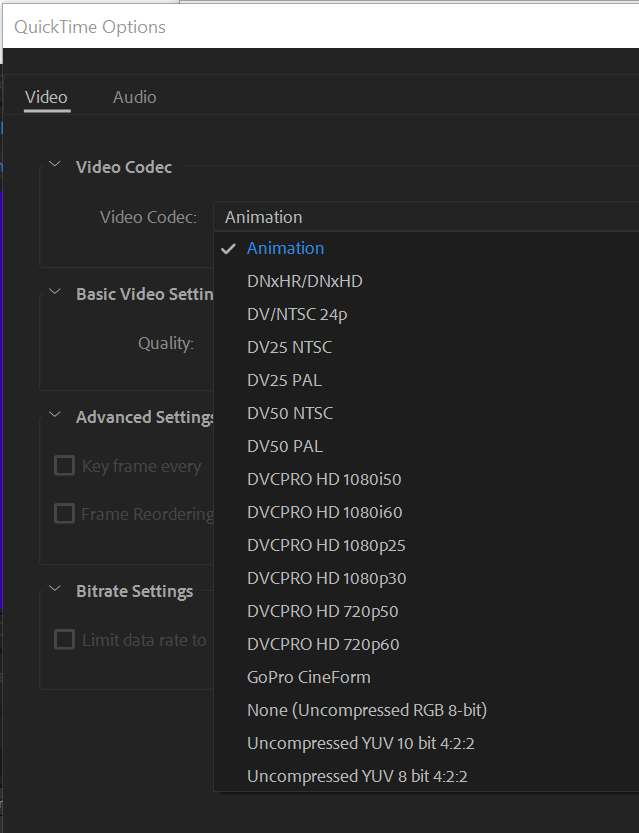
Task: Enable Key frame every checkbox
Action: (64, 466)
